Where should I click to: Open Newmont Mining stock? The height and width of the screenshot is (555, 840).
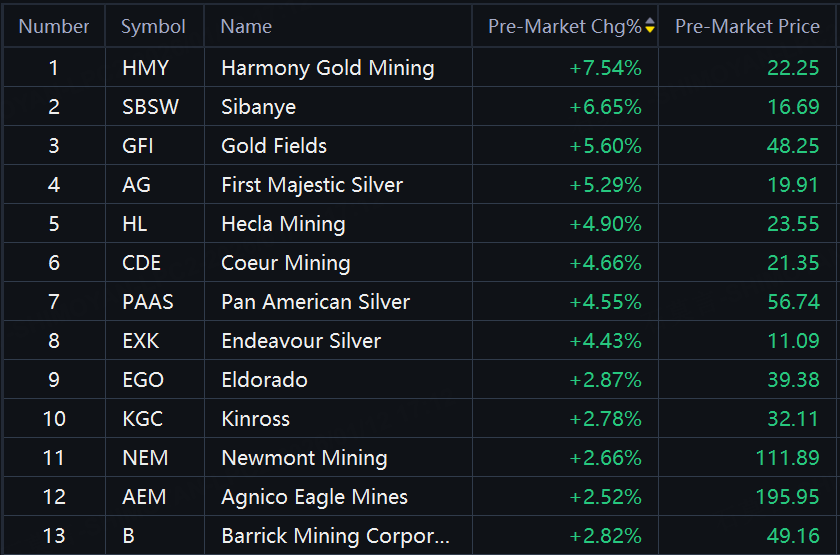tap(304, 458)
